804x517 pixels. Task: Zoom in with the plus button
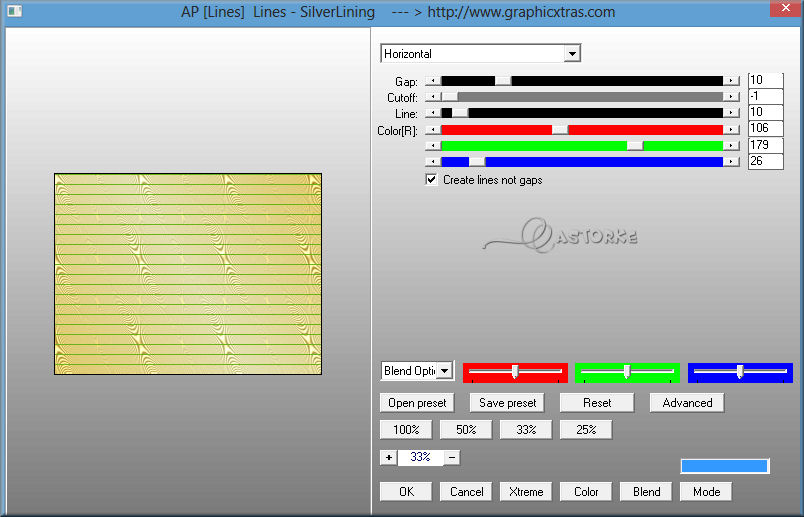(389, 457)
